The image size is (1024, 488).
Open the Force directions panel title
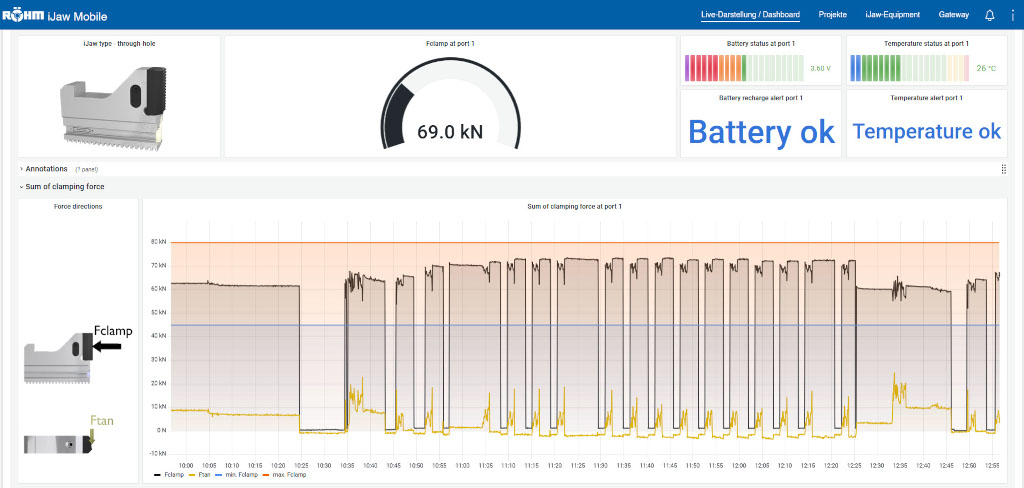pos(78,206)
